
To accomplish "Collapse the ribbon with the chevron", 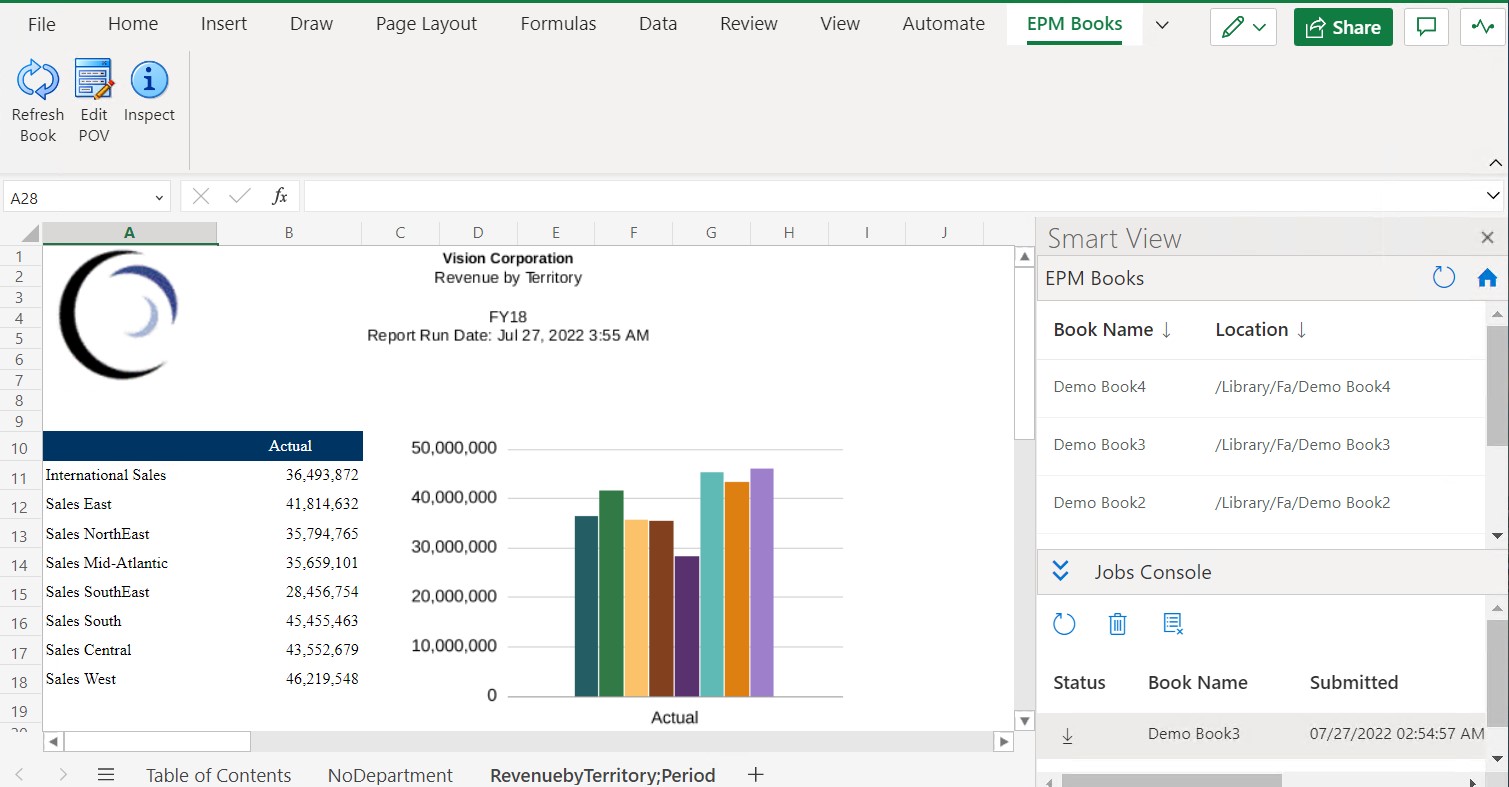I will click(1495, 162).
